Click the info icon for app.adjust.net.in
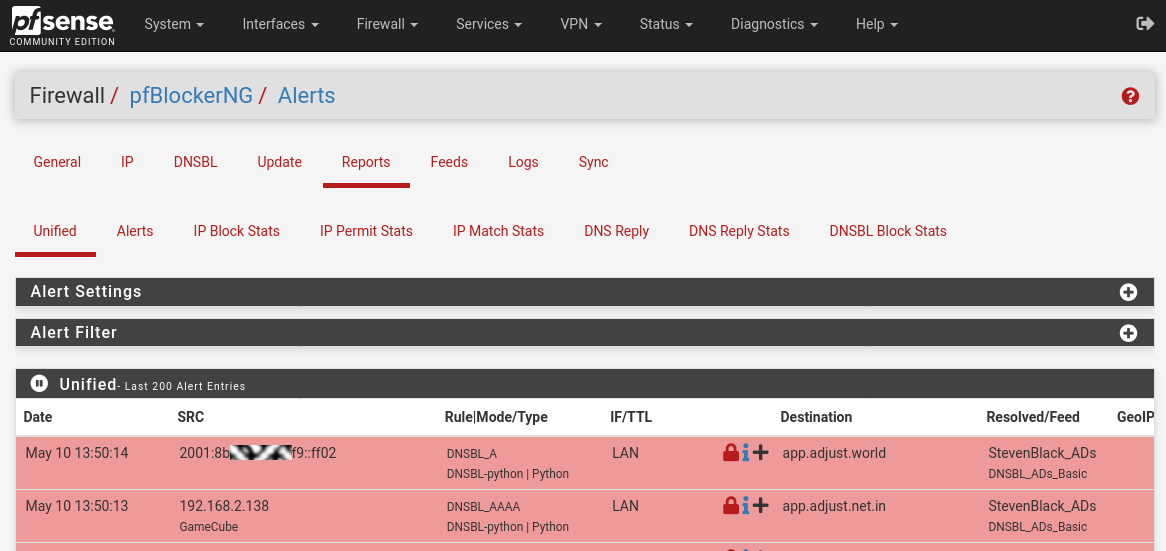Screen dimensions: 1166x551 tap(745, 506)
